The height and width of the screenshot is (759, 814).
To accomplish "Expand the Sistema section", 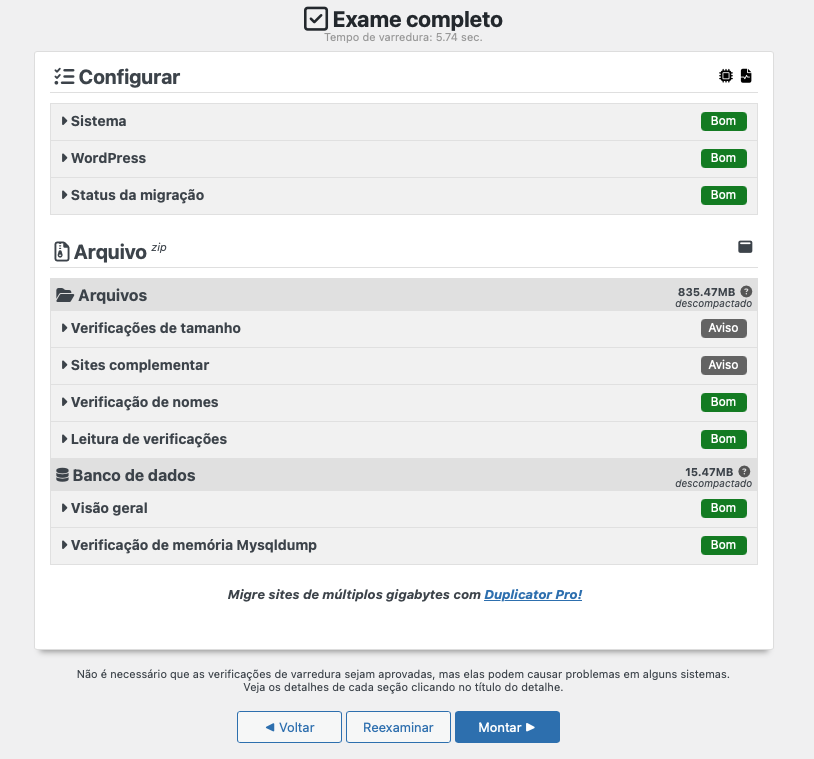I will (x=97, y=121).
